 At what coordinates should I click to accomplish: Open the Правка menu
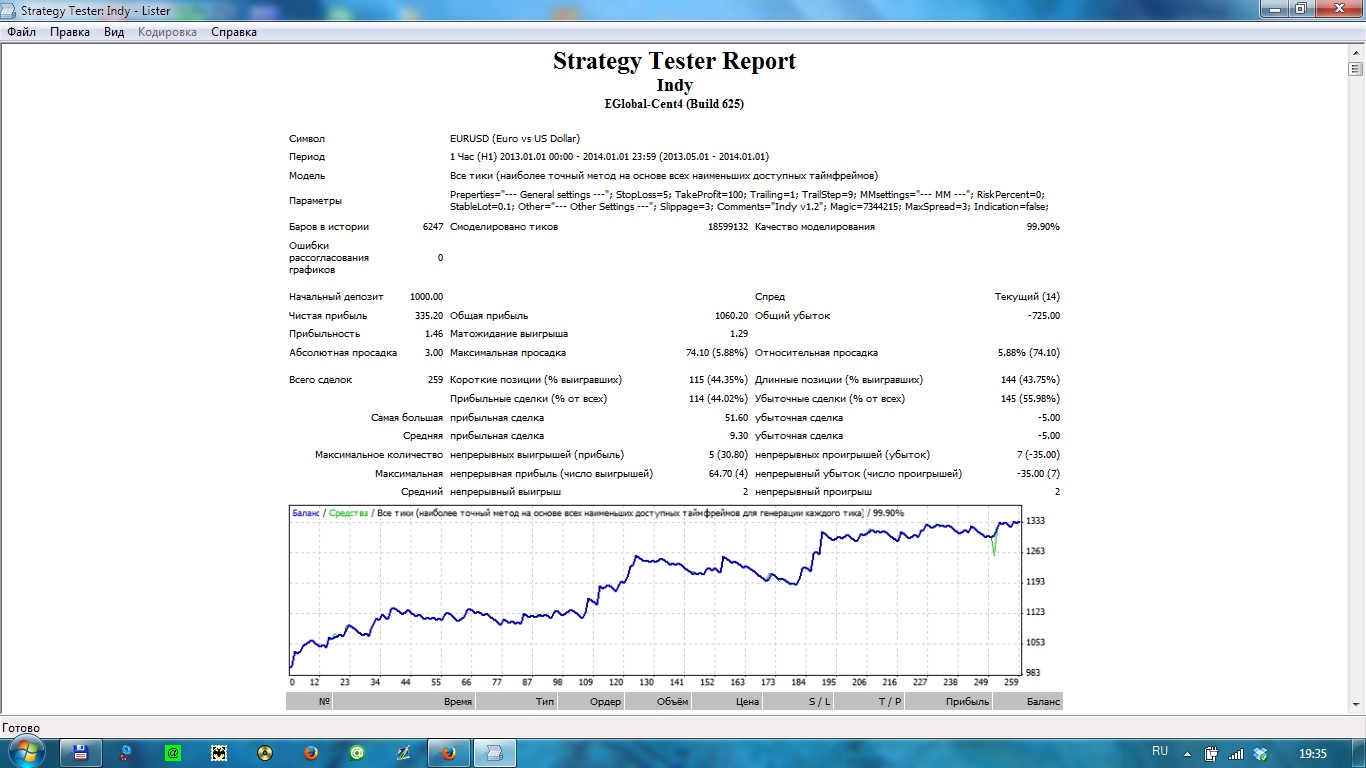click(x=70, y=32)
